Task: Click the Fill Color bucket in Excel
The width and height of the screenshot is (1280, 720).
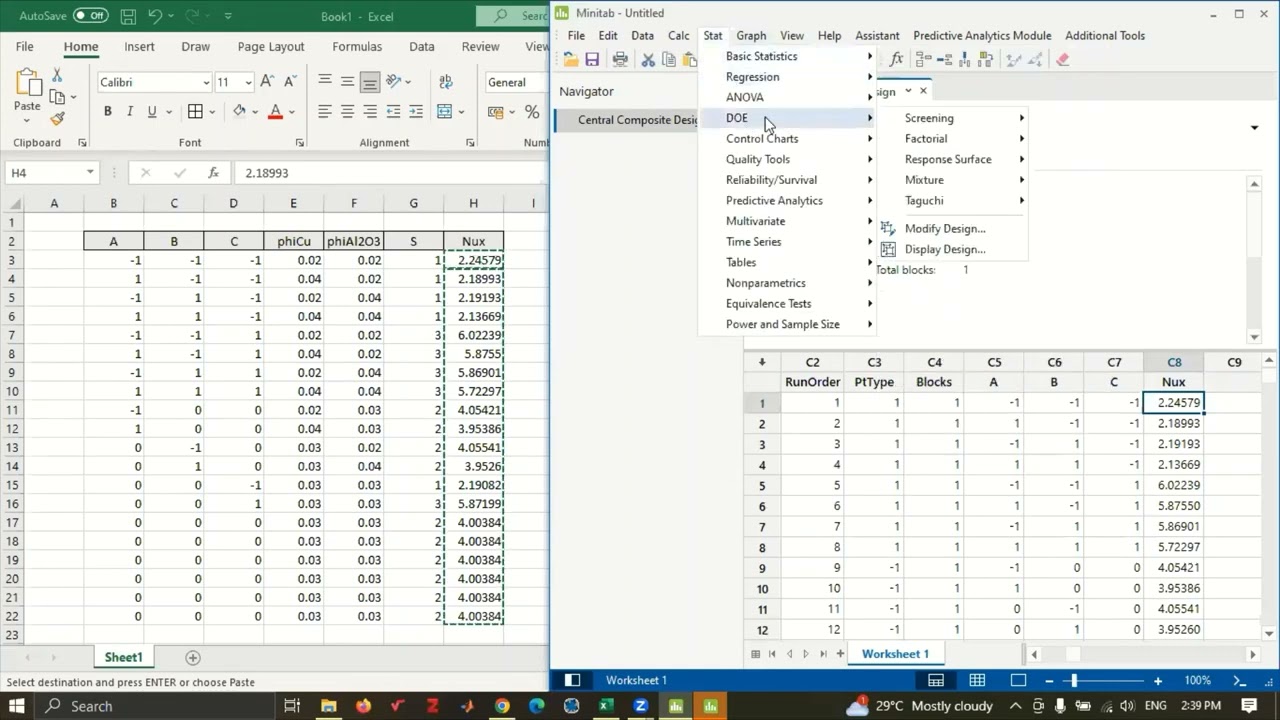Action: click(x=239, y=111)
